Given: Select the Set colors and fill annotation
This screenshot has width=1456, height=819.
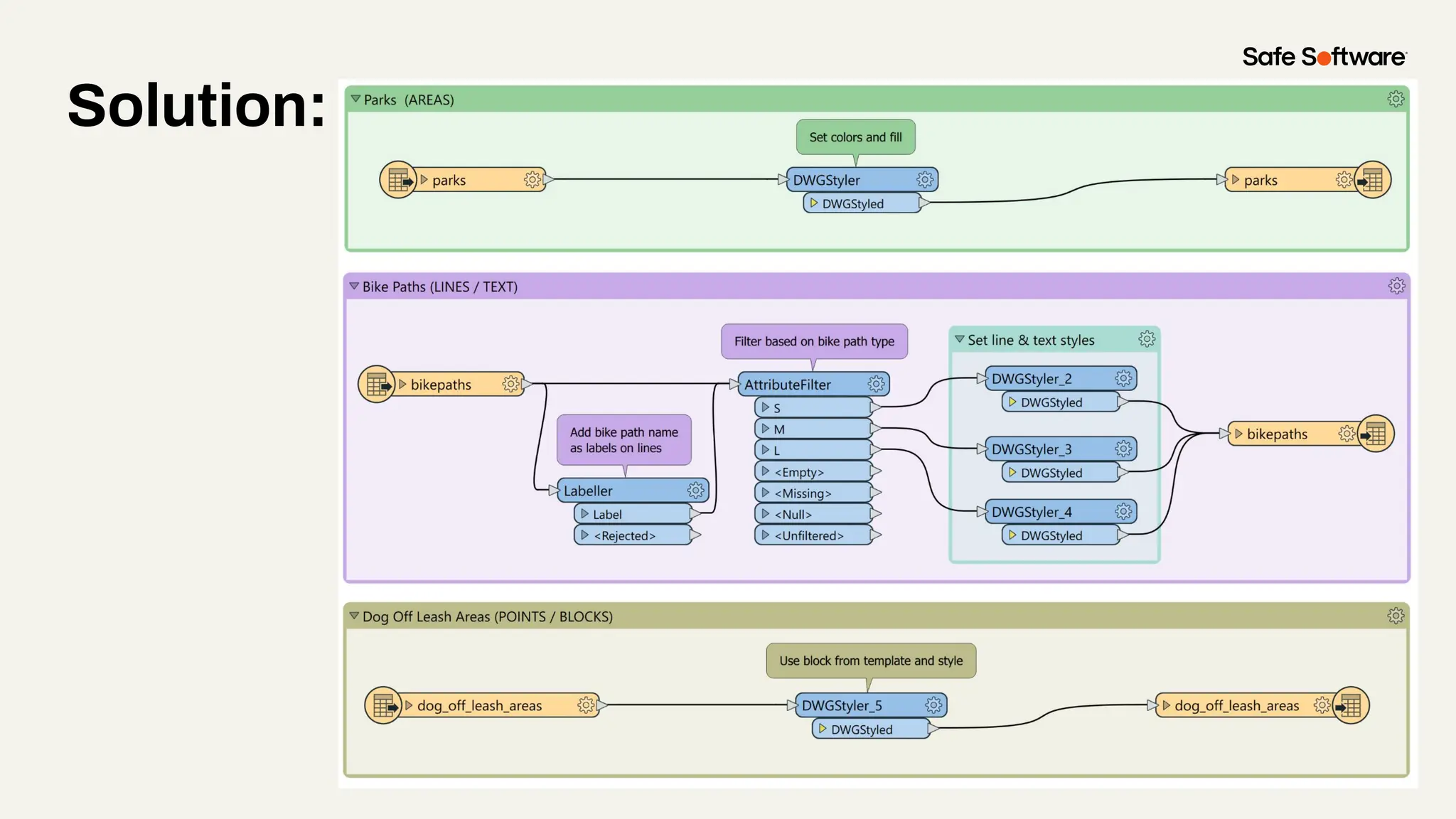Looking at the screenshot, I should coord(855,137).
